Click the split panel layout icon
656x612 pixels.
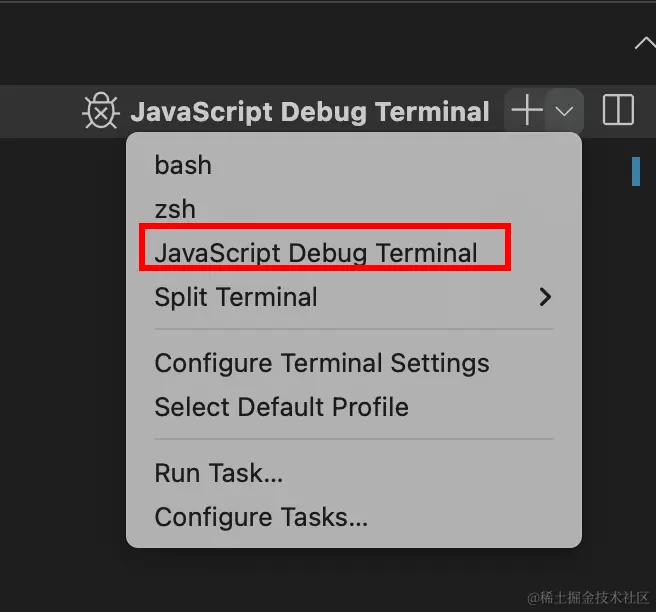pyautogui.click(x=618, y=110)
